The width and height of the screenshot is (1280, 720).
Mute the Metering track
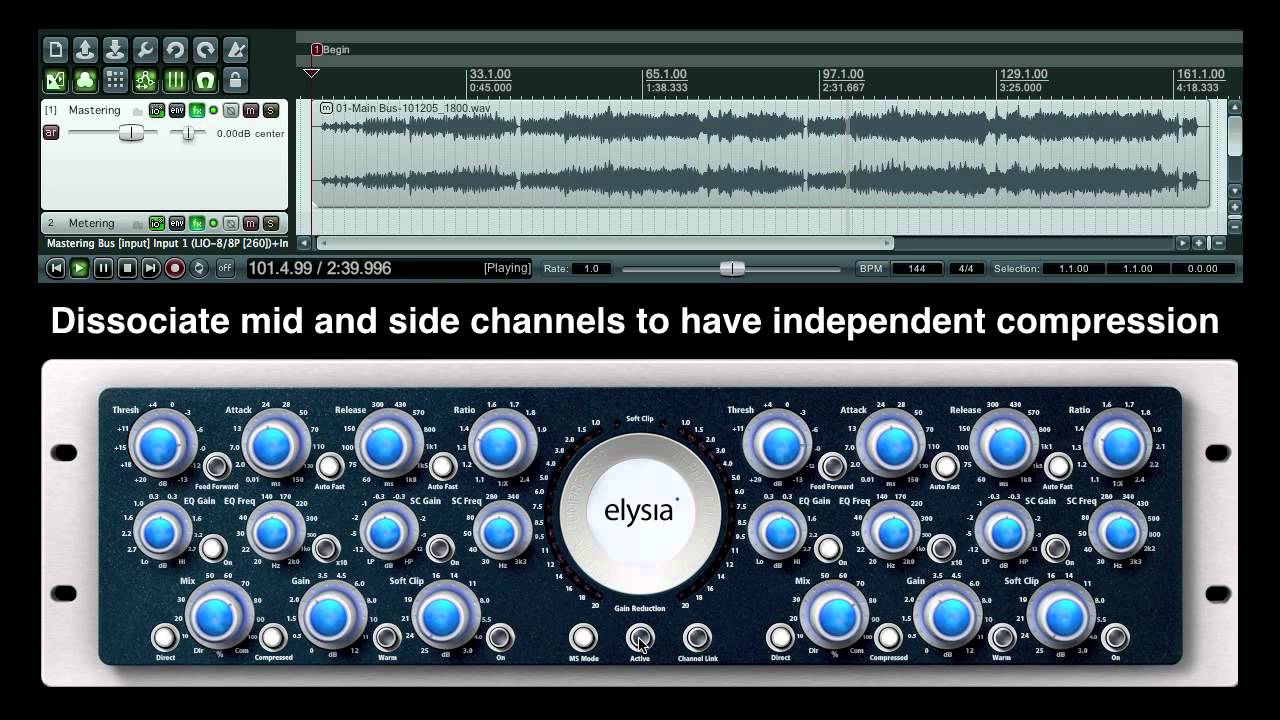pyautogui.click(x=251, y=223)
